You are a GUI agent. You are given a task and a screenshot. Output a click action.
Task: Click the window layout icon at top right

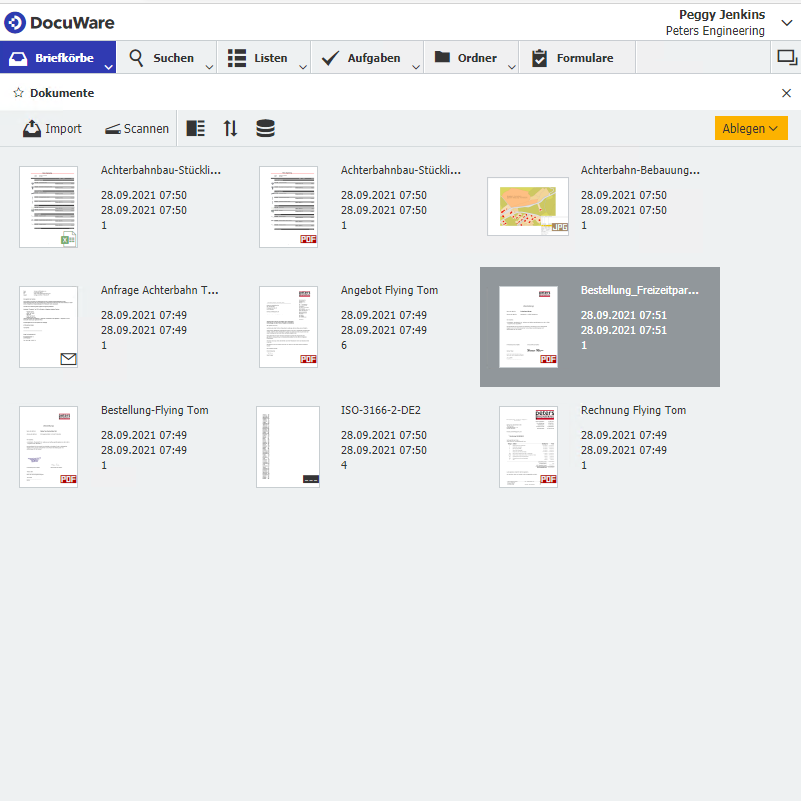pyautogui.click(x=786, y=58)
